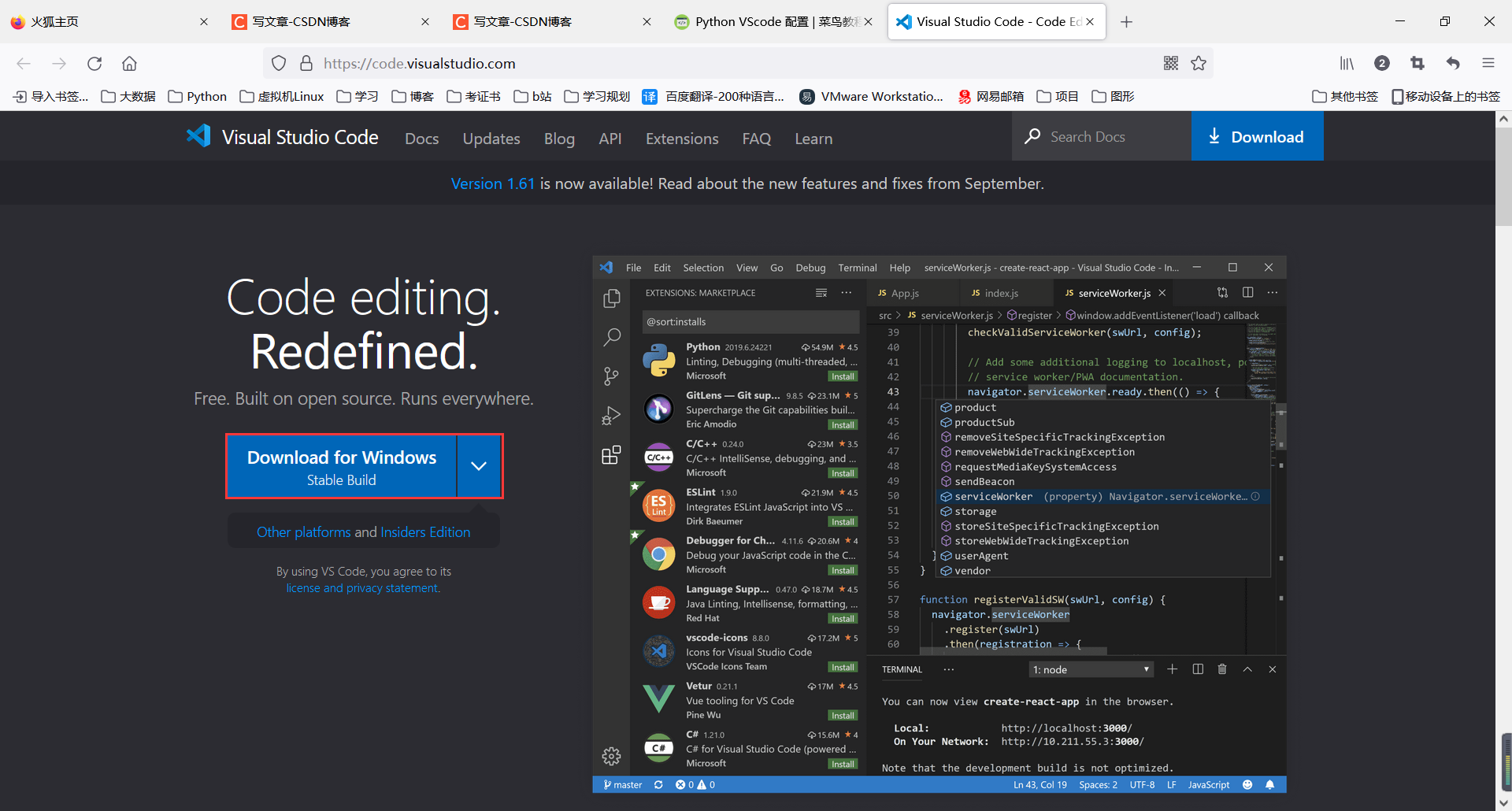Viewport: 1512px width, 811px height.
Task: Expand the download options chevron dropdown
Action: coord(479,466)
